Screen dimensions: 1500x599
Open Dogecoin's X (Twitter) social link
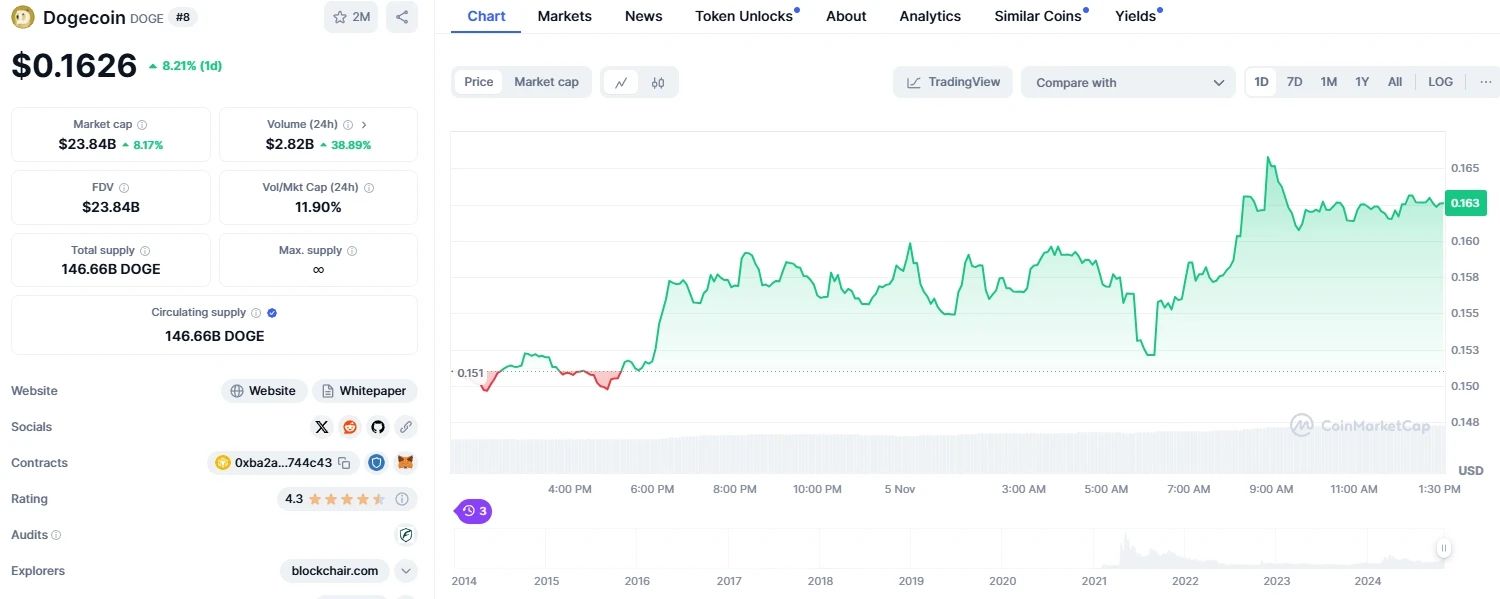pos(322,427)
